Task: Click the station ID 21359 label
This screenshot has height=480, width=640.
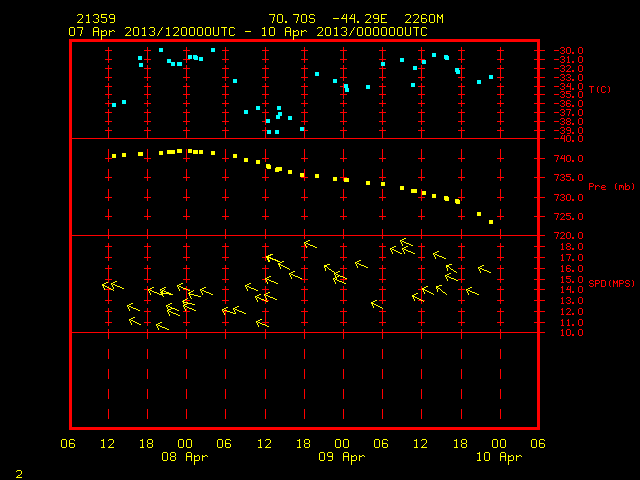Action: coord(96,19)
